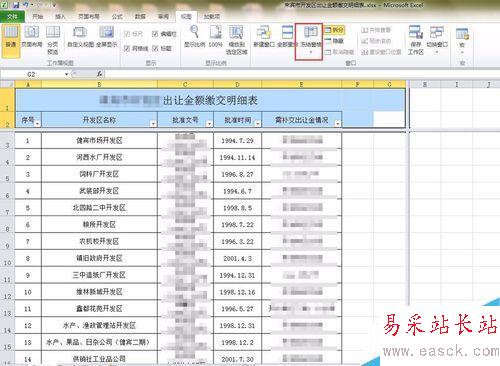Select row 8 header
The image size is (500, 366).
(x=7, y=224)
